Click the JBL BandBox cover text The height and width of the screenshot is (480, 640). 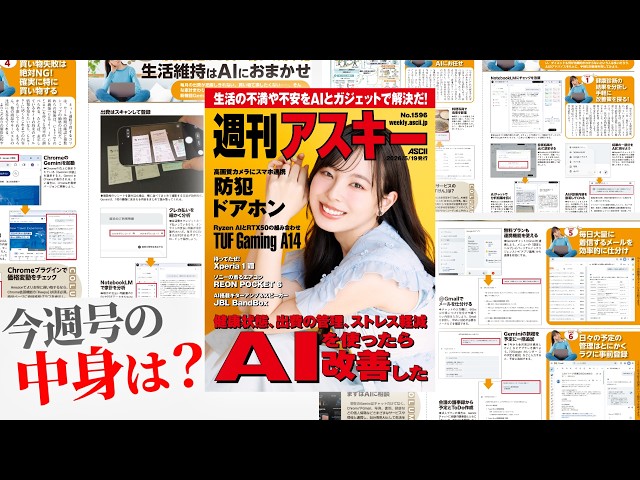pos(241,303)
